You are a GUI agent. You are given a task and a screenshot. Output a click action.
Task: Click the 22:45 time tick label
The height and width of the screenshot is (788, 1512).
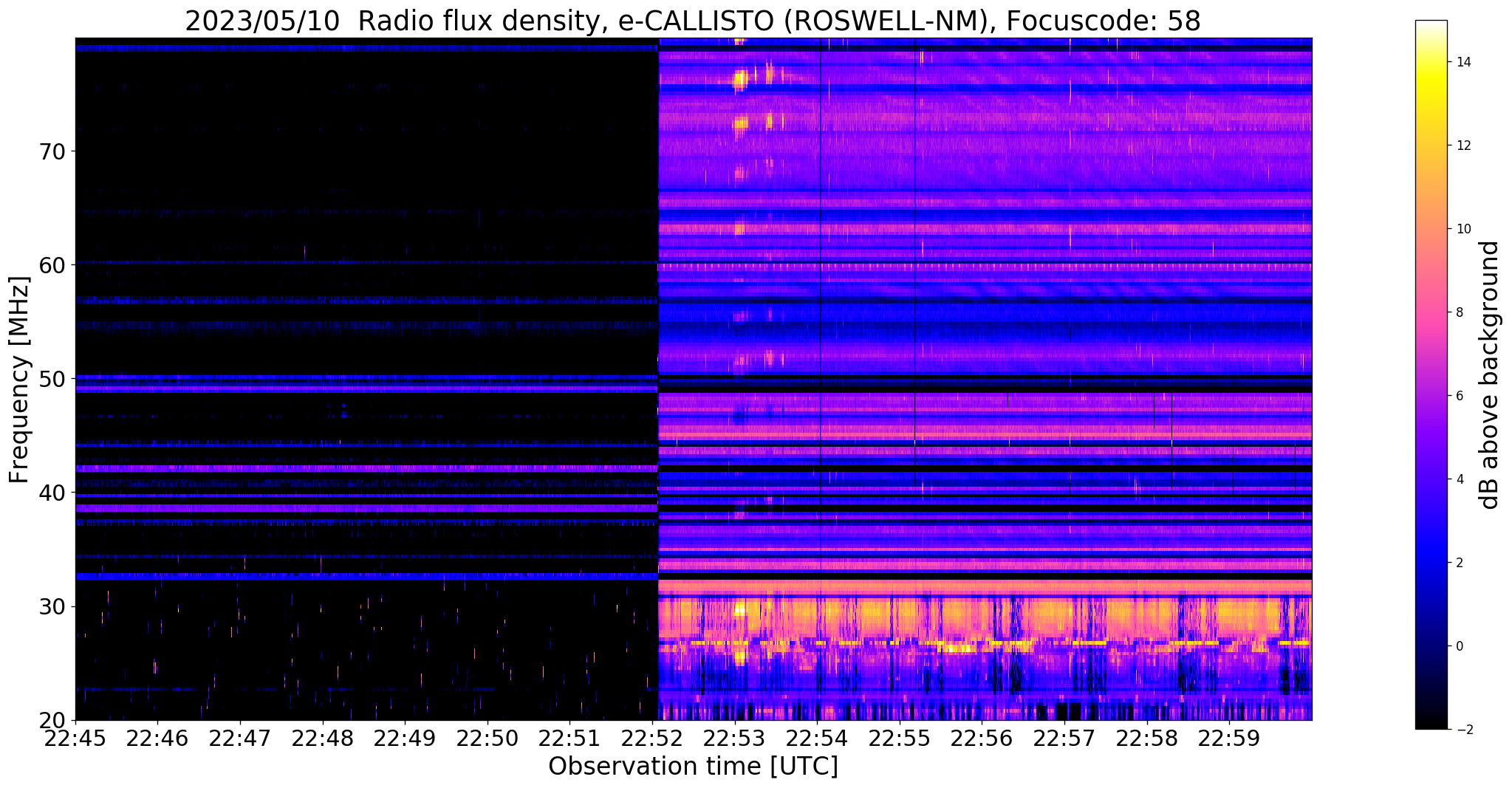(75, 739)
